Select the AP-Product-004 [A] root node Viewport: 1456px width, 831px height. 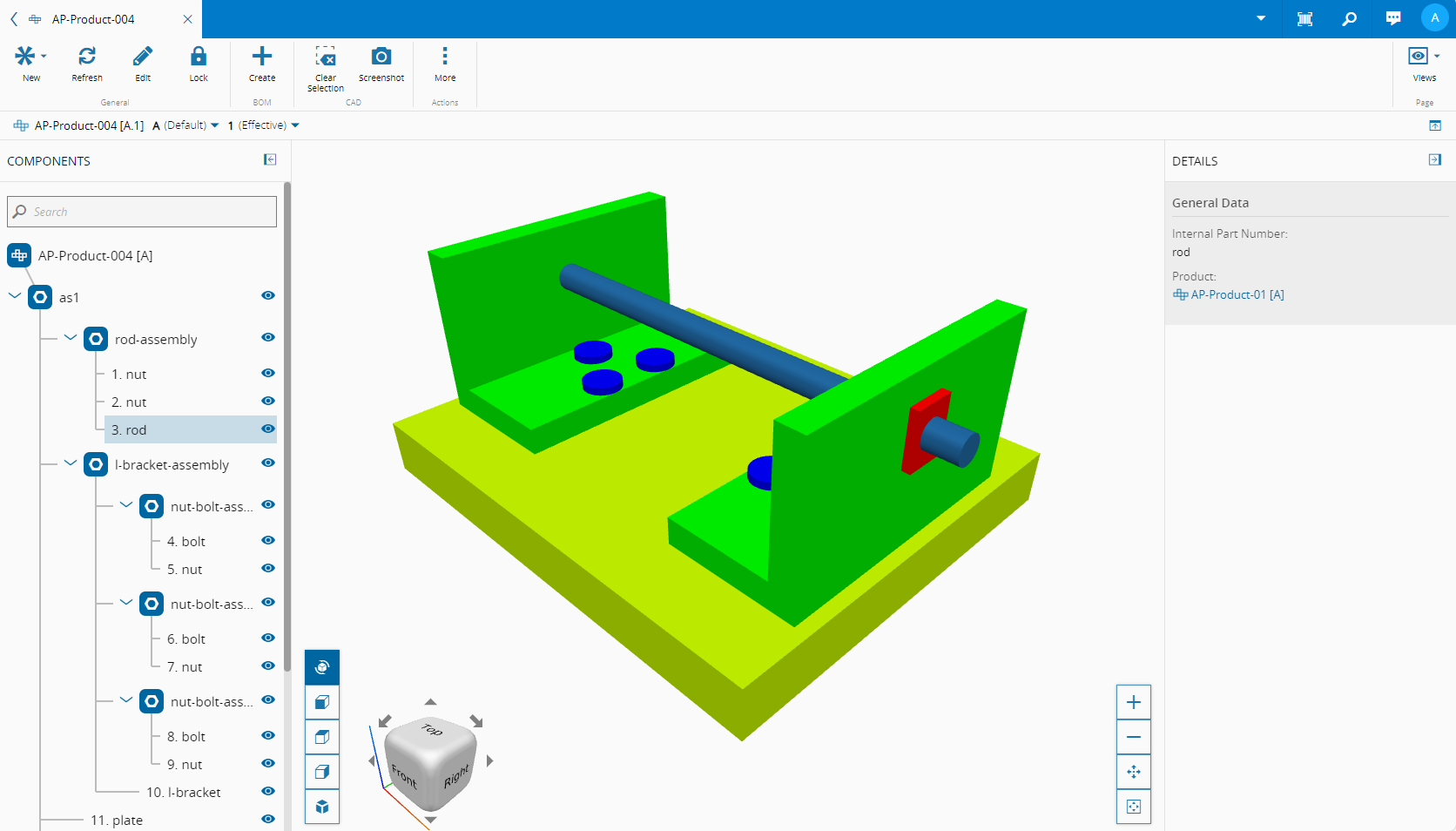95,255
